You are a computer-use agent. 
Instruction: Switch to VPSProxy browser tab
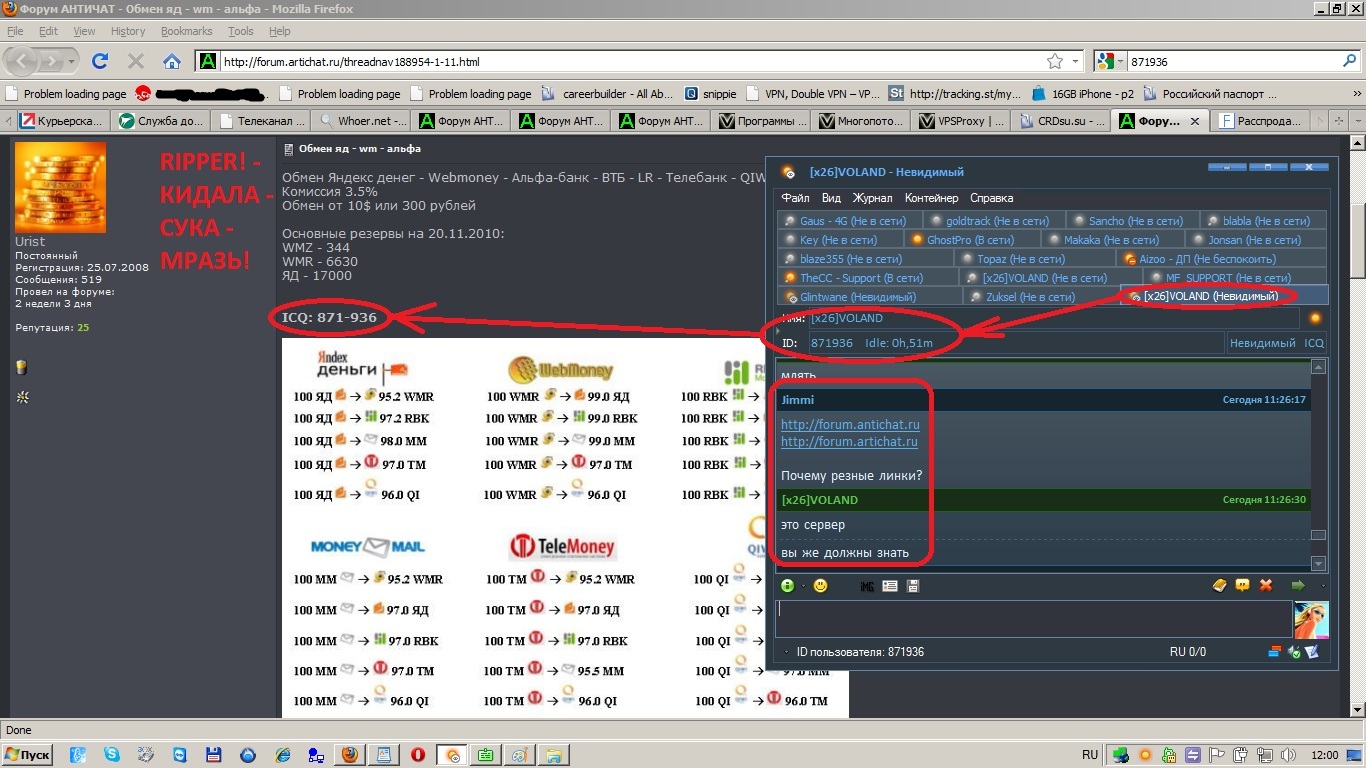click(961, 121)
